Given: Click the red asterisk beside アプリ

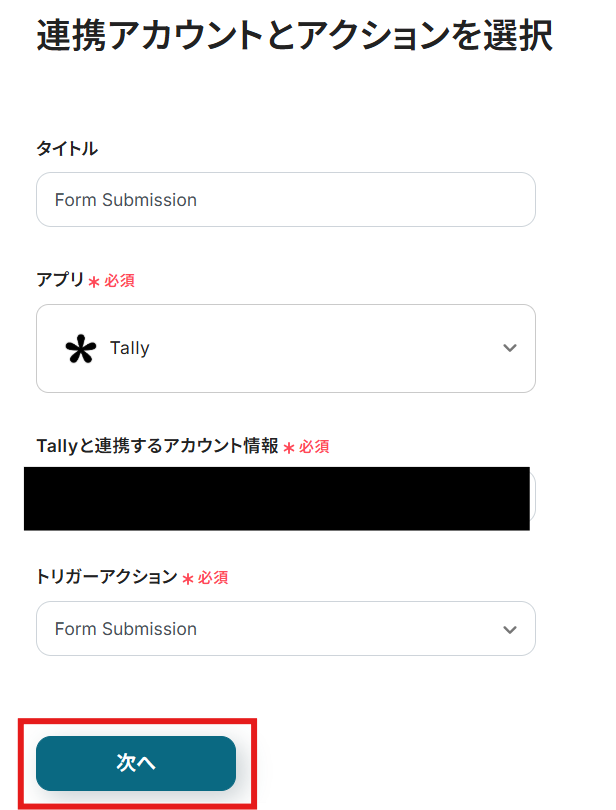Looking at the screenshot, I should (94, 282).
